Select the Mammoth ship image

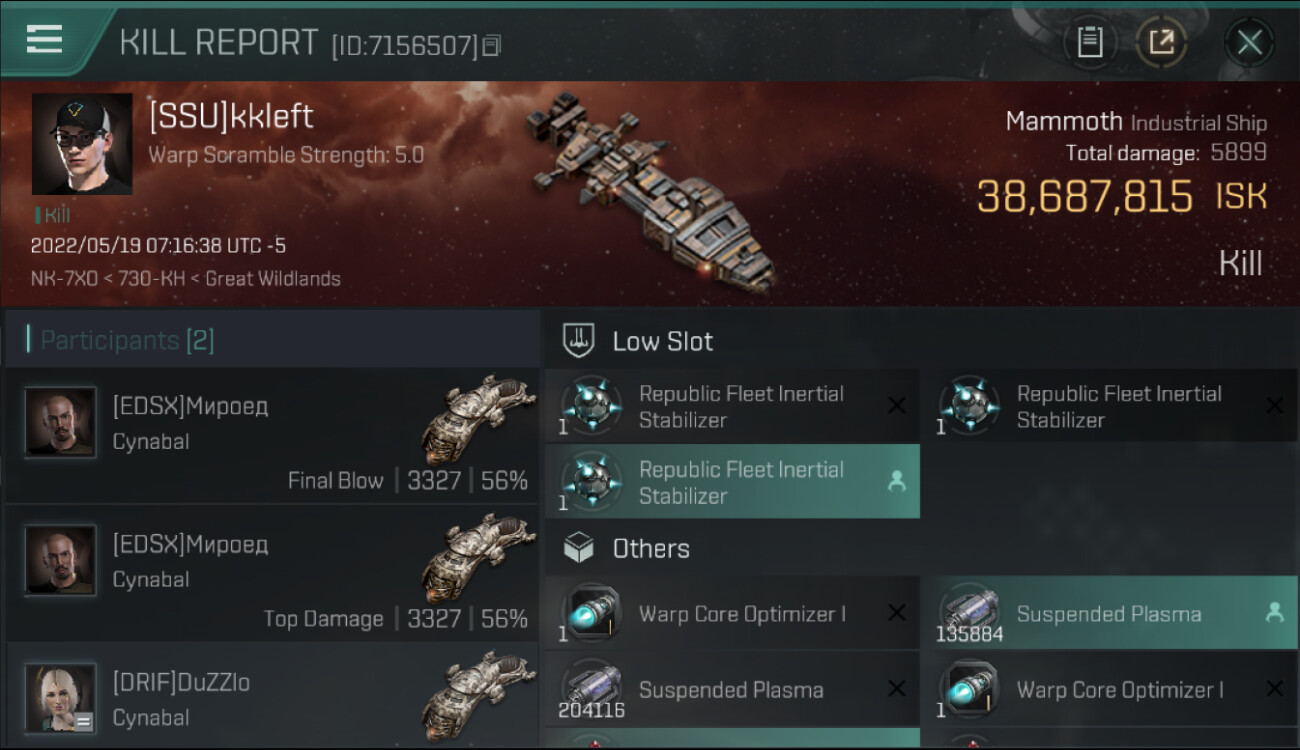point(650,190)
